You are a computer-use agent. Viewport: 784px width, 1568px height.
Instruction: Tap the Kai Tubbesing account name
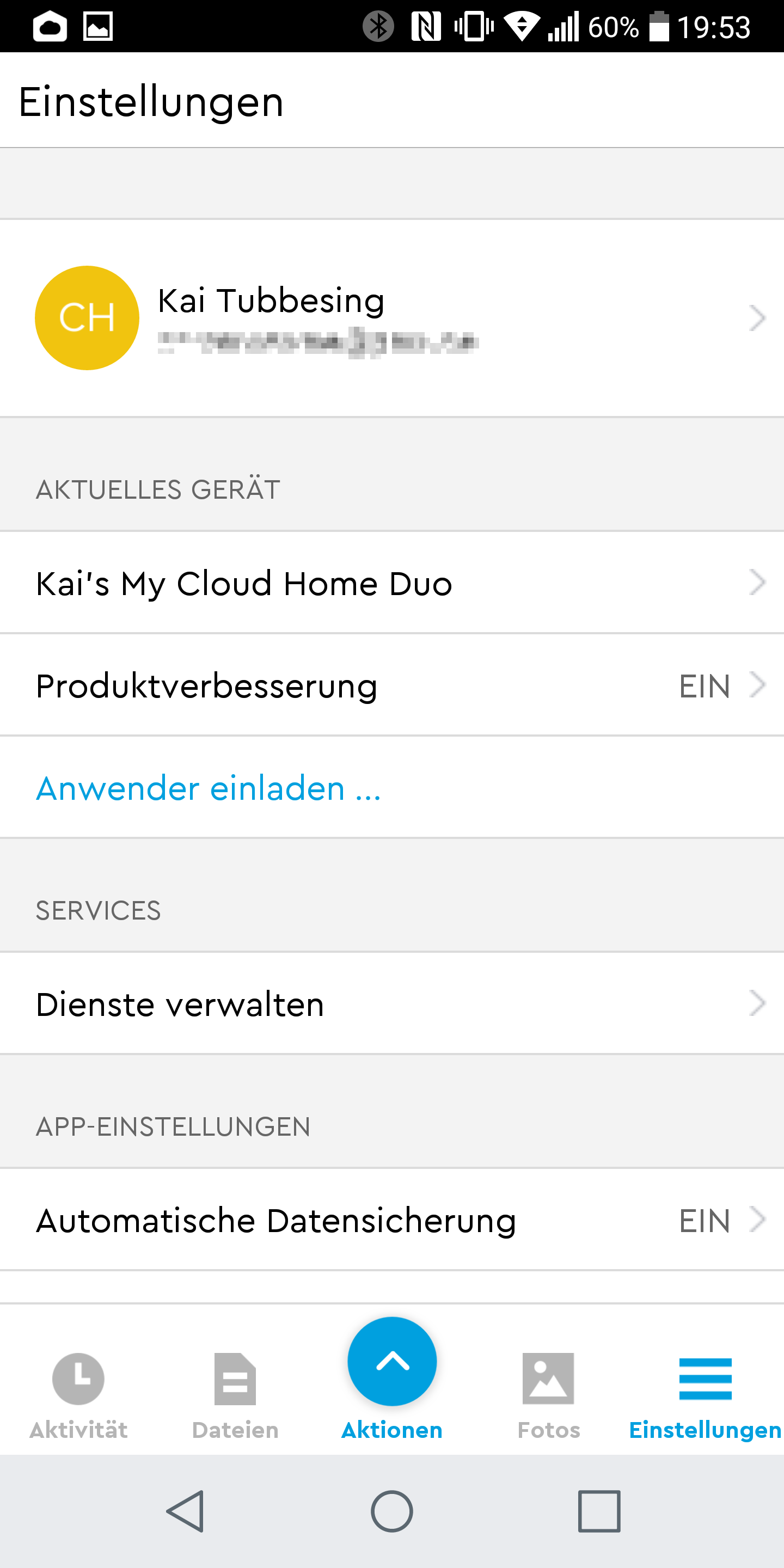[x=271, y=301]
